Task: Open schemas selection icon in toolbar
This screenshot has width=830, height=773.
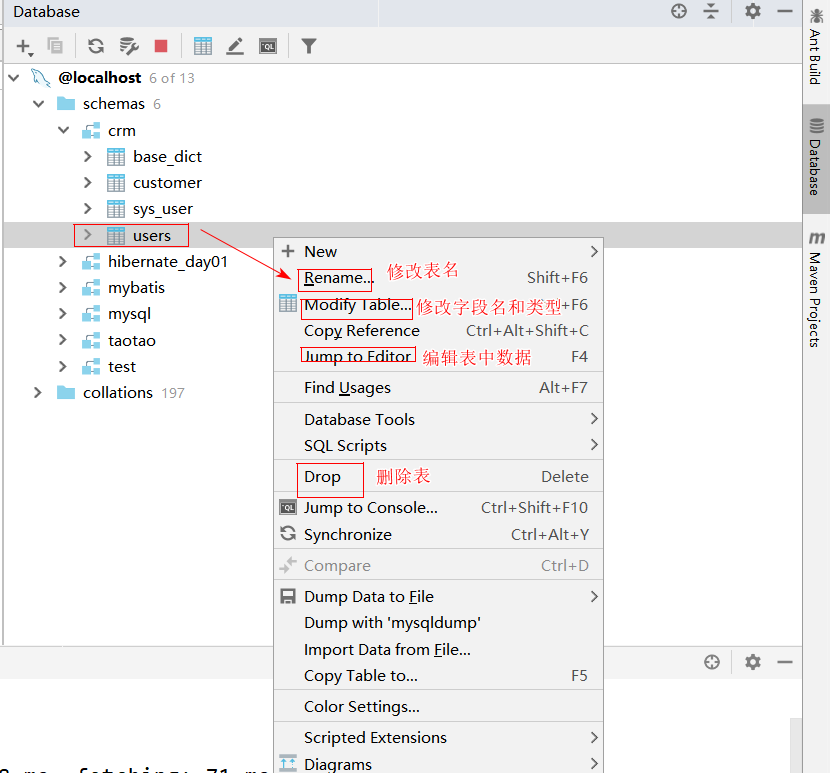Action: tap(129, 46)
